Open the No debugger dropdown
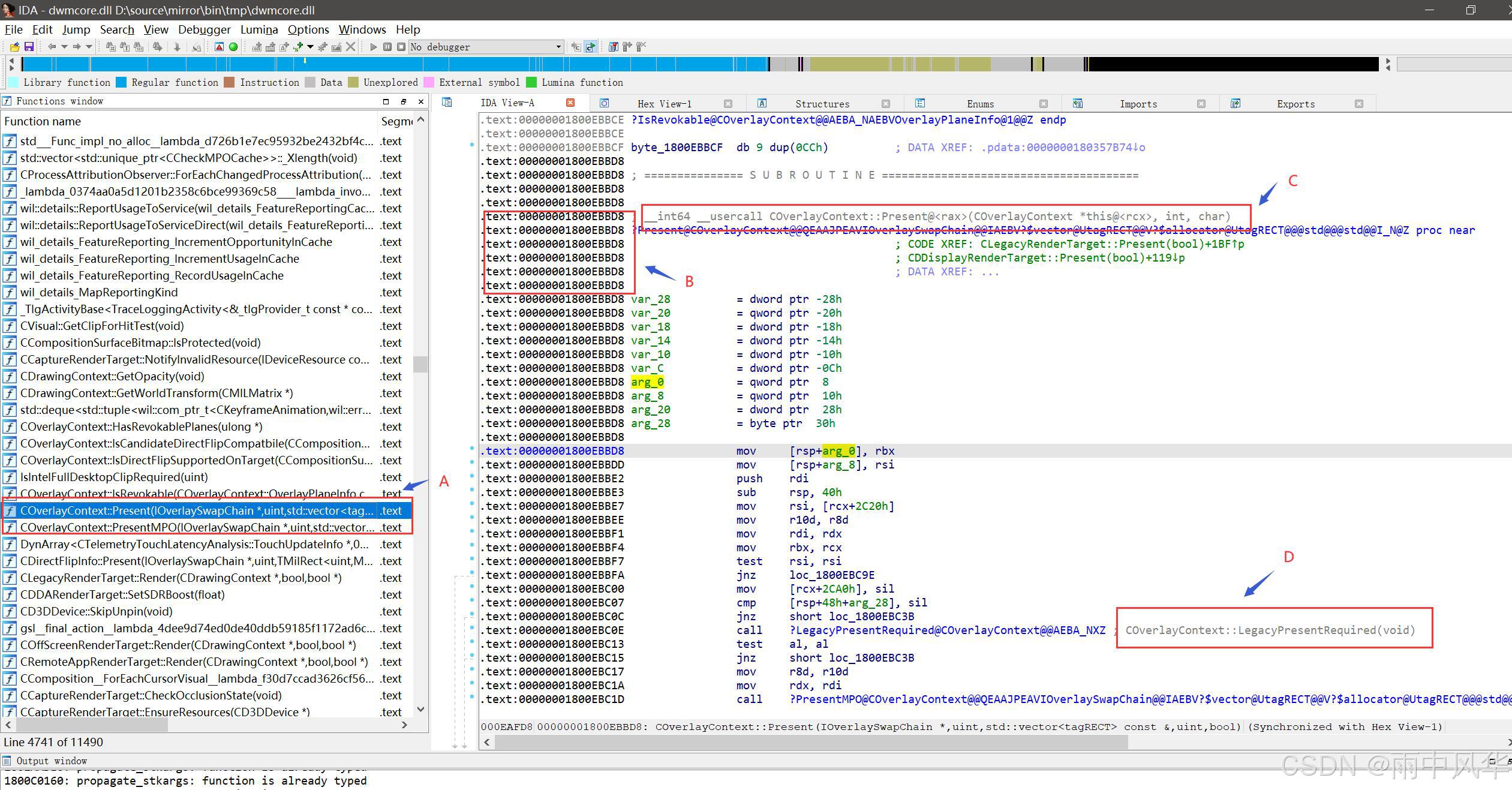 point(558,47)
